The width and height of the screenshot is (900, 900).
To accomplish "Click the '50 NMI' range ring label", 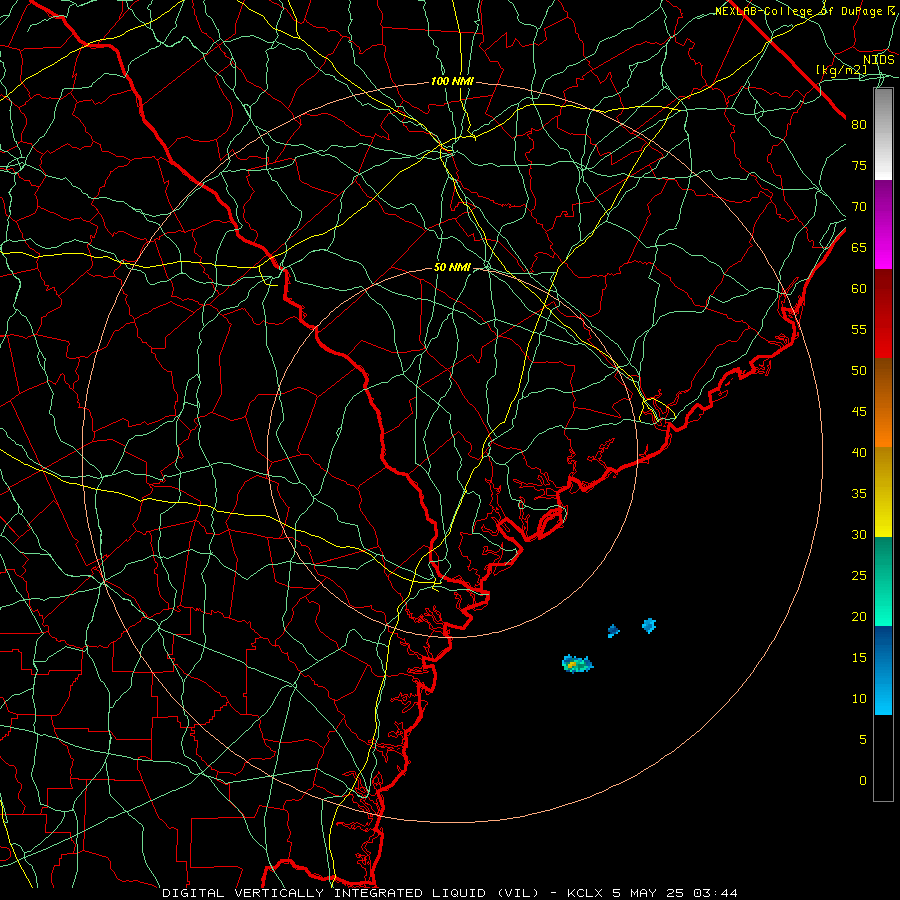I will 452,267.
